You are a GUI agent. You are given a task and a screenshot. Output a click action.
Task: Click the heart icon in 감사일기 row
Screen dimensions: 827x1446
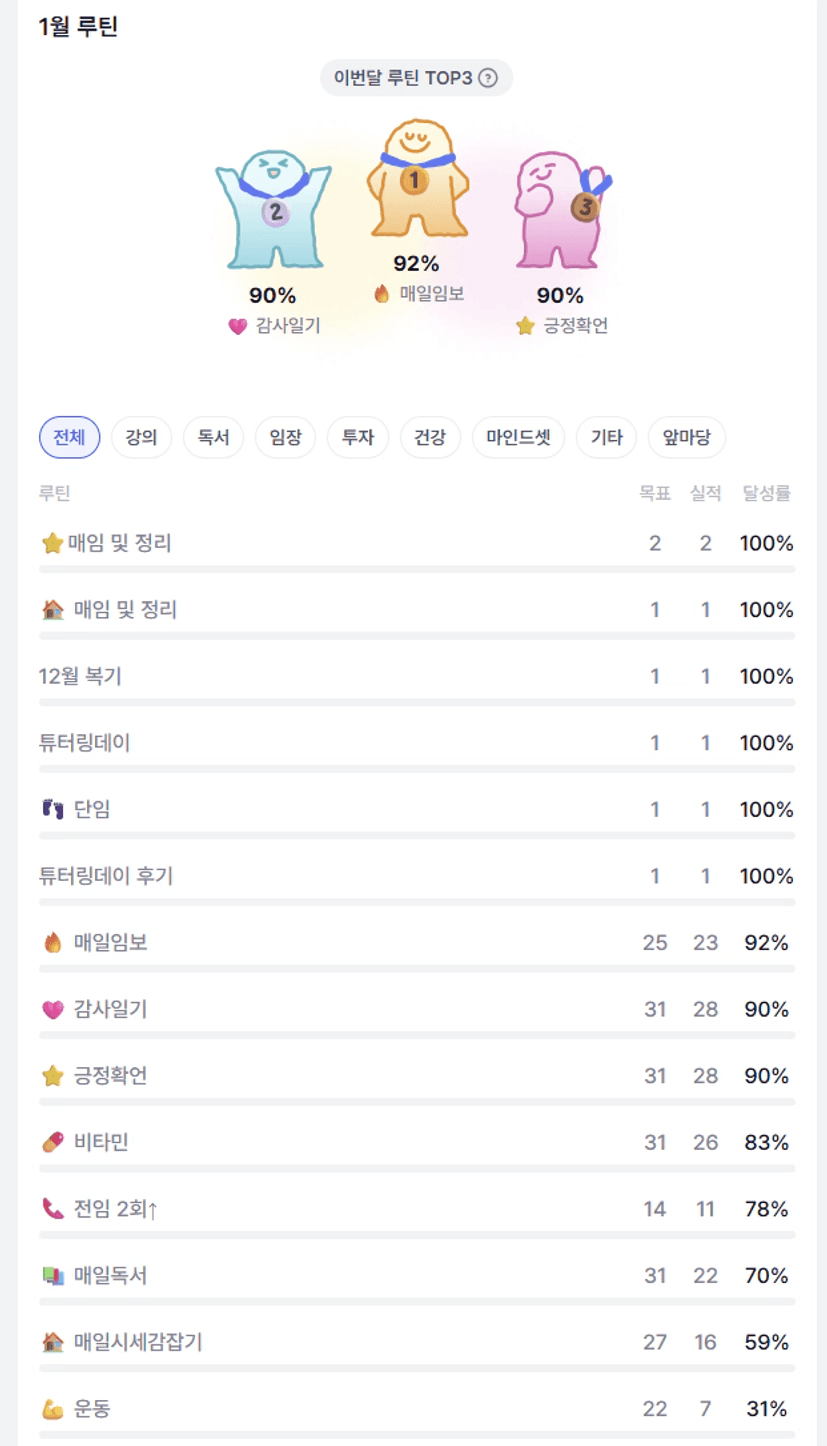point(53,1010)
